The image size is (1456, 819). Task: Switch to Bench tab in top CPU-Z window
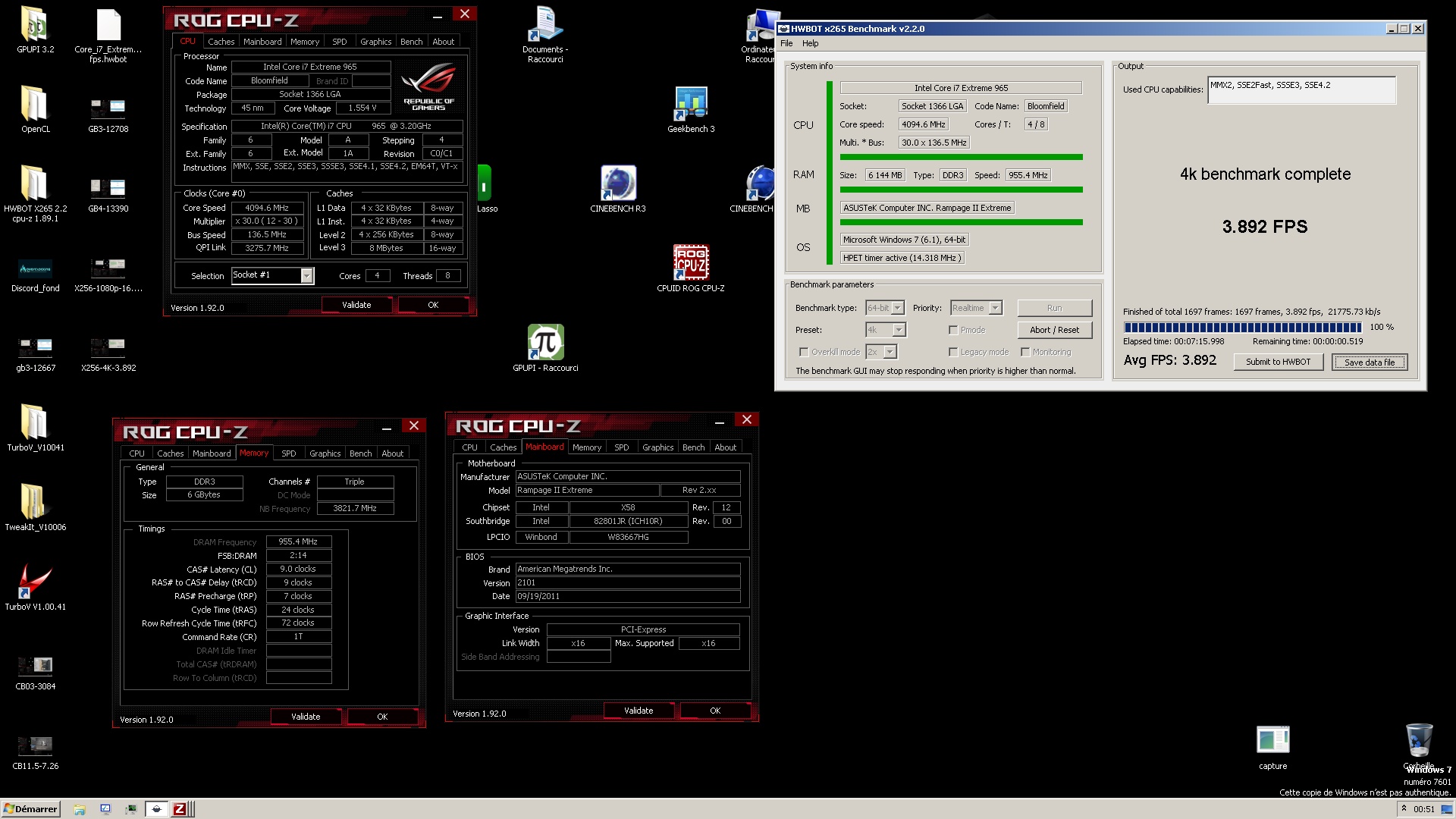tap(412, 42)
